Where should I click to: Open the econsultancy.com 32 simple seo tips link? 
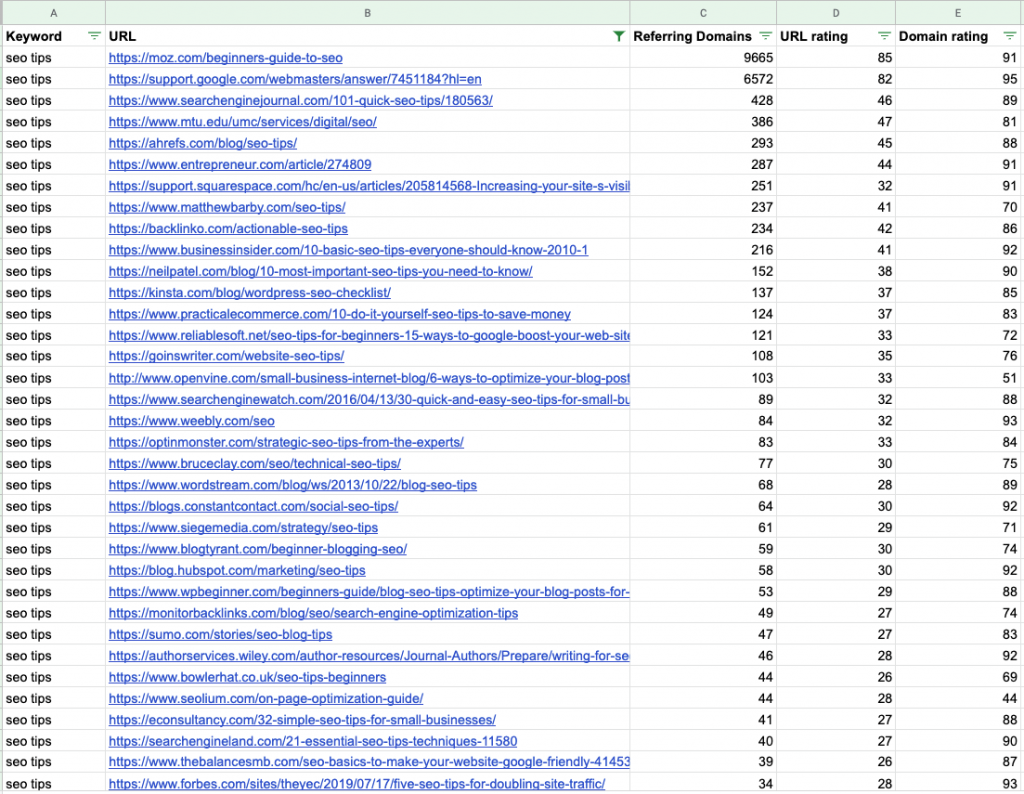(x=302, y=720)
